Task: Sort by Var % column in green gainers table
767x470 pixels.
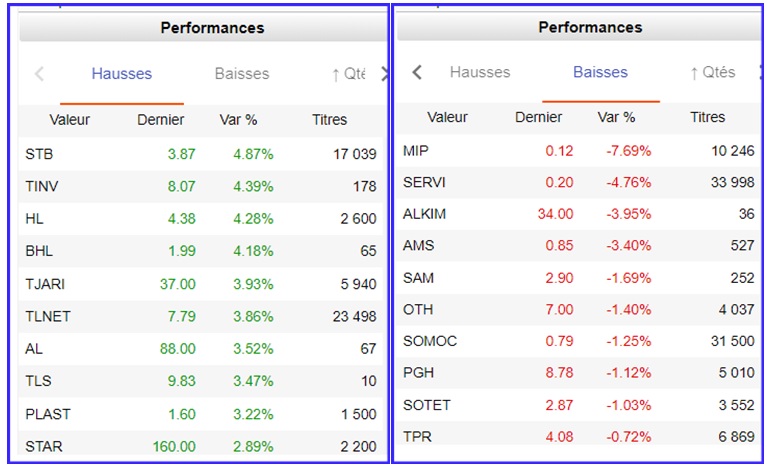Action: tap(238, 120)
